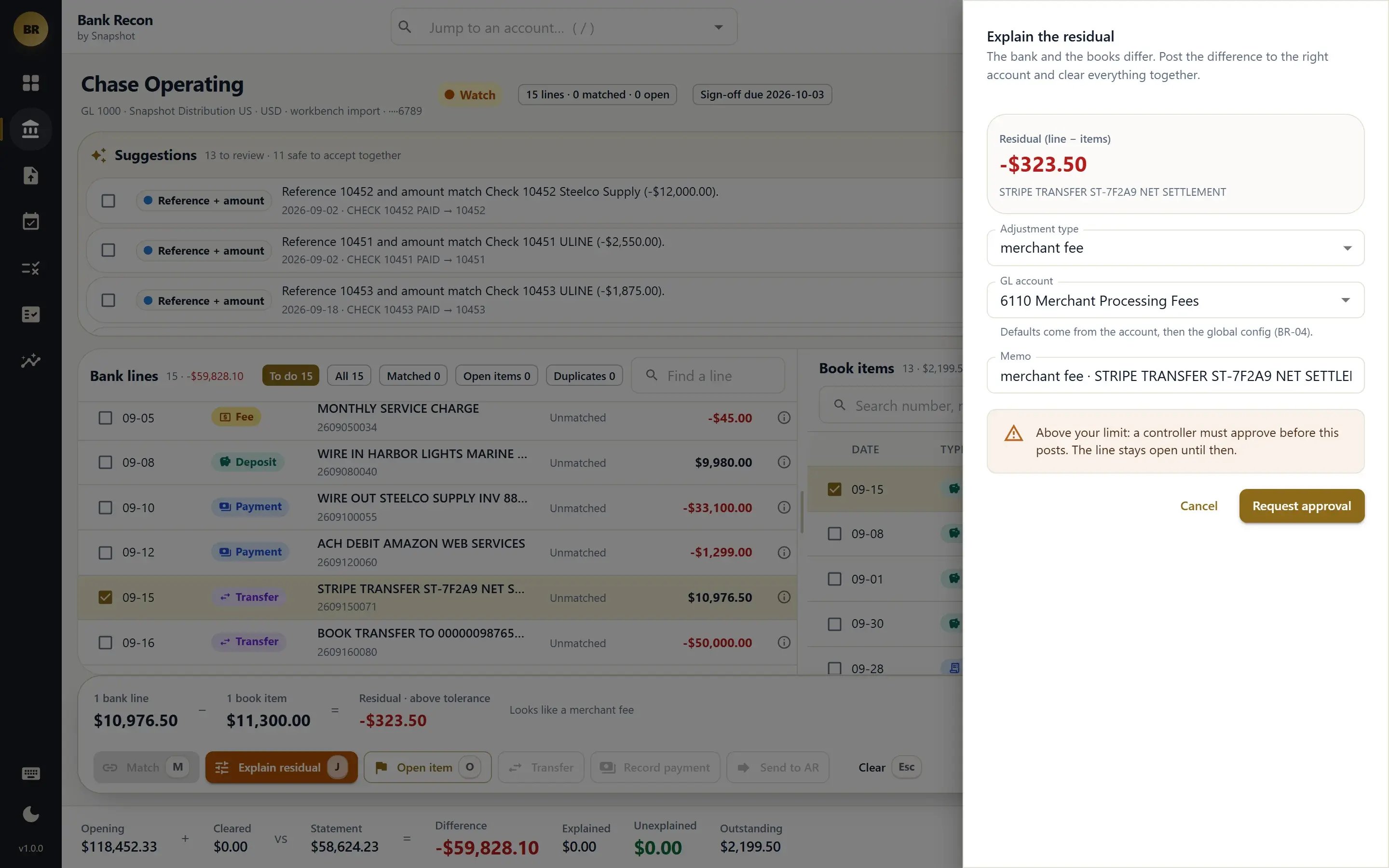The width and height of the screenshot is (1389, 868).
Task: Open the Adjustment type dropdown
Action: [x=1175, y=248]
